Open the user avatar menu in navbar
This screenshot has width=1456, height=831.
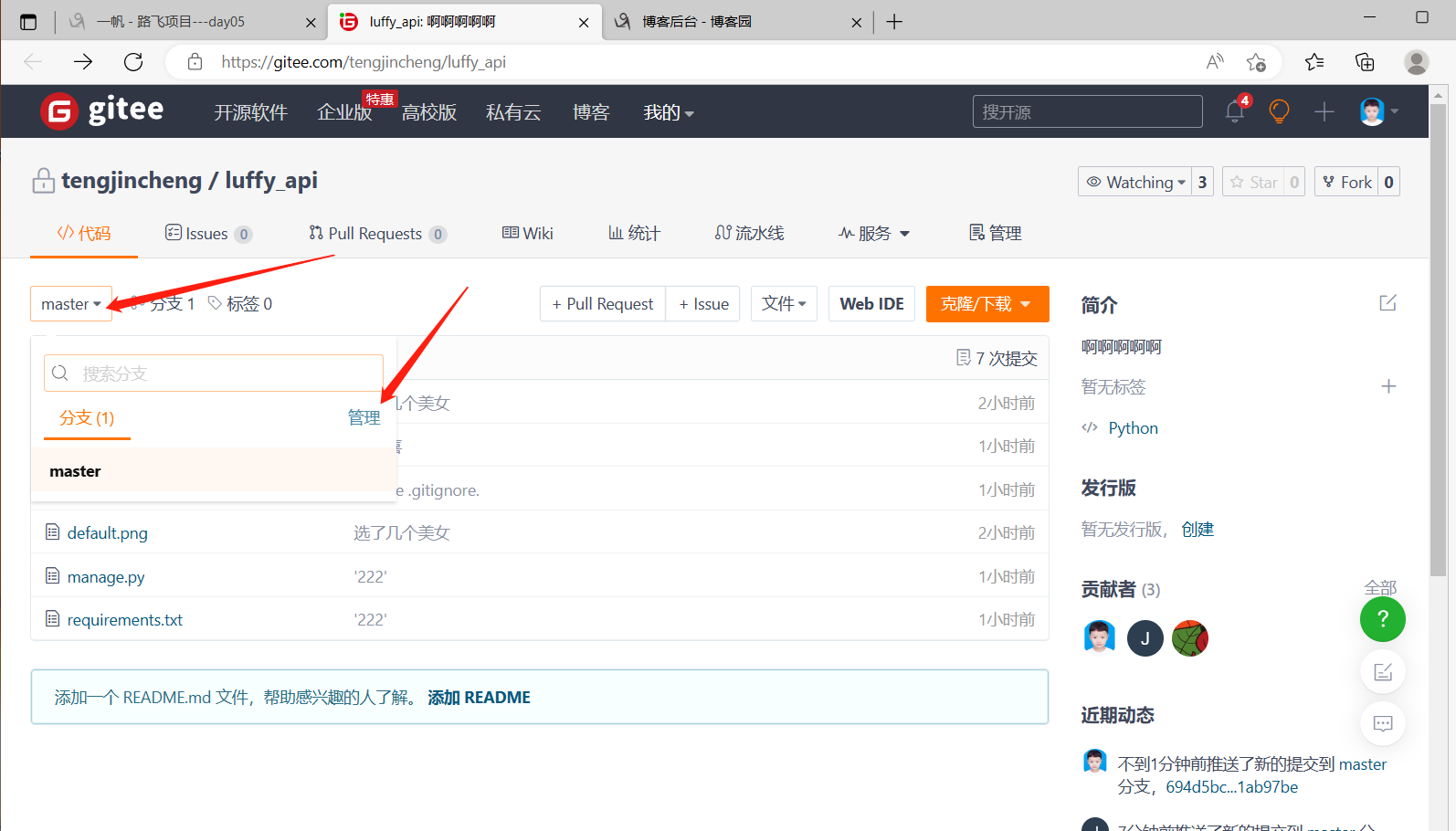(x=1378, y=111)
